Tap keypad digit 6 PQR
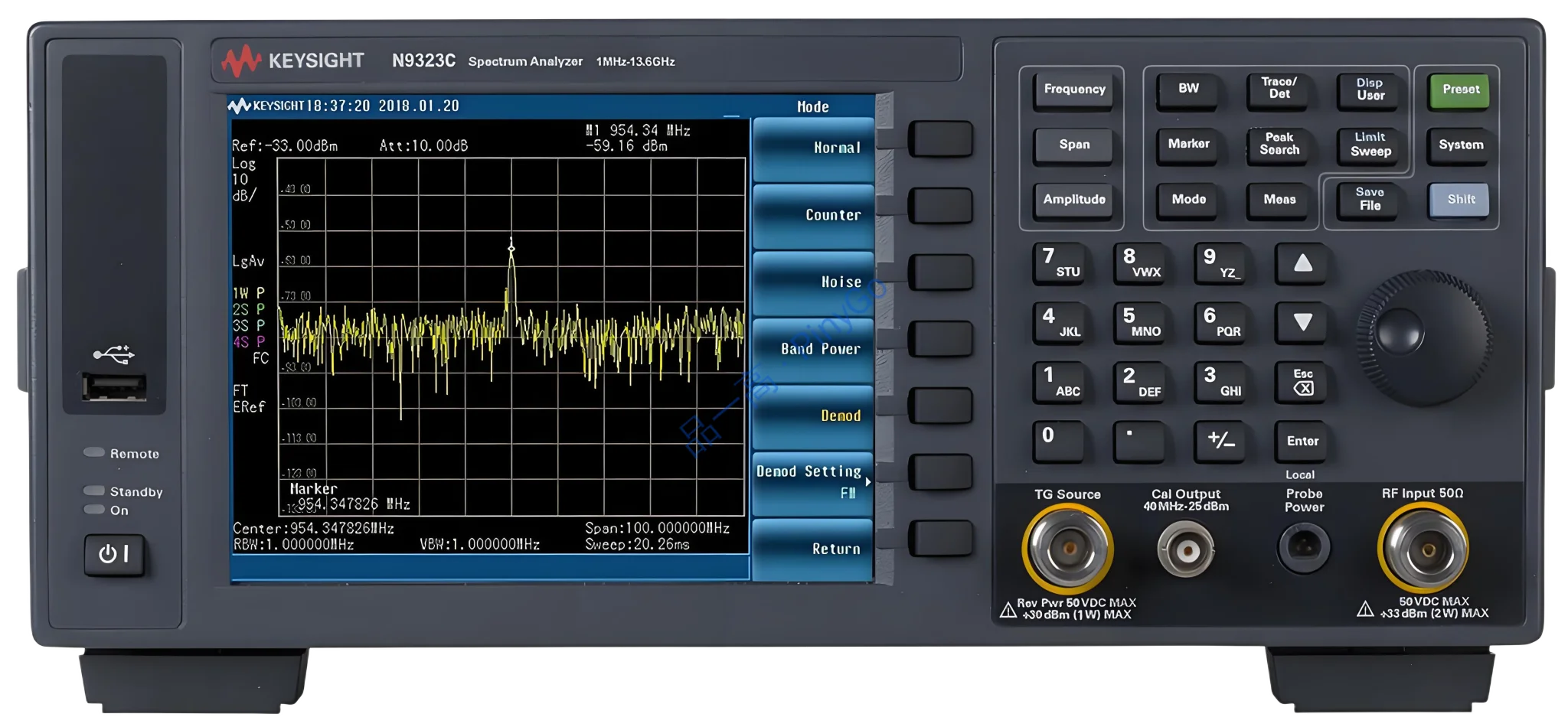Image resolution: width=1568 pixels, height=727 pixels. 1221,322
